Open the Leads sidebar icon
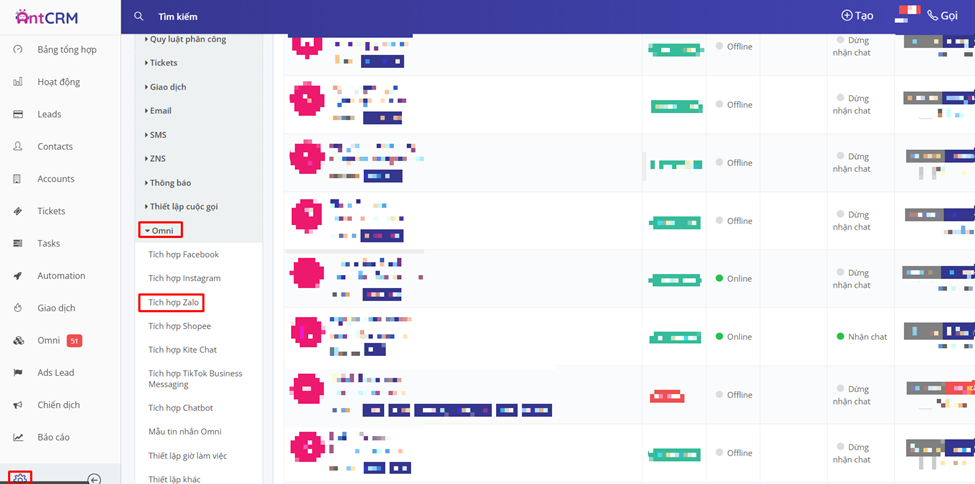This screenshot has height=484, width=975. click(18, 114)
